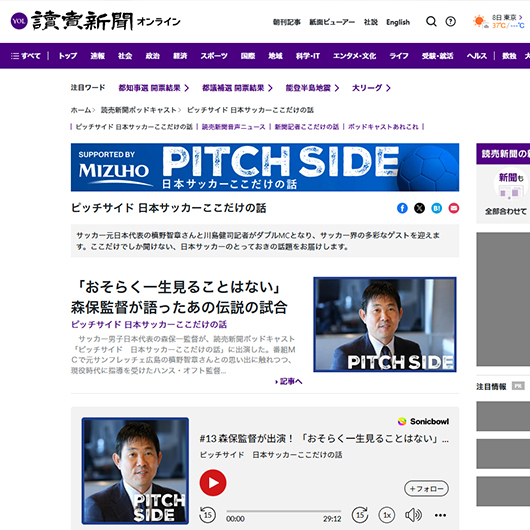Open 読売新聞音声ニュース sub-nav link
530x530 pixels.
[x=234, y=127]
